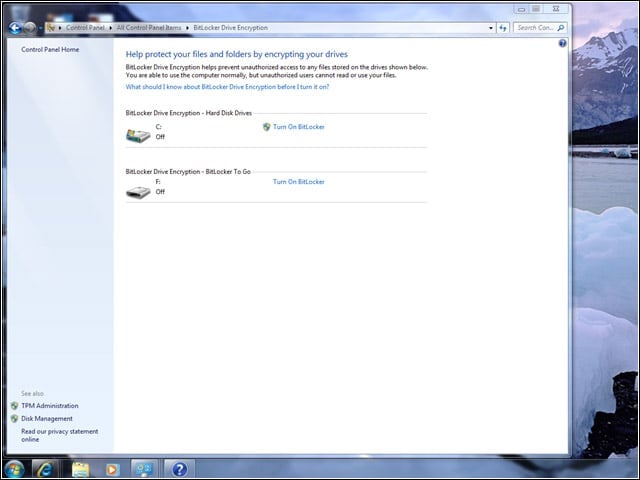Close the BitLocker Control Panel window
The height and width of the screenshot is (480, 640).
(556, 9)
